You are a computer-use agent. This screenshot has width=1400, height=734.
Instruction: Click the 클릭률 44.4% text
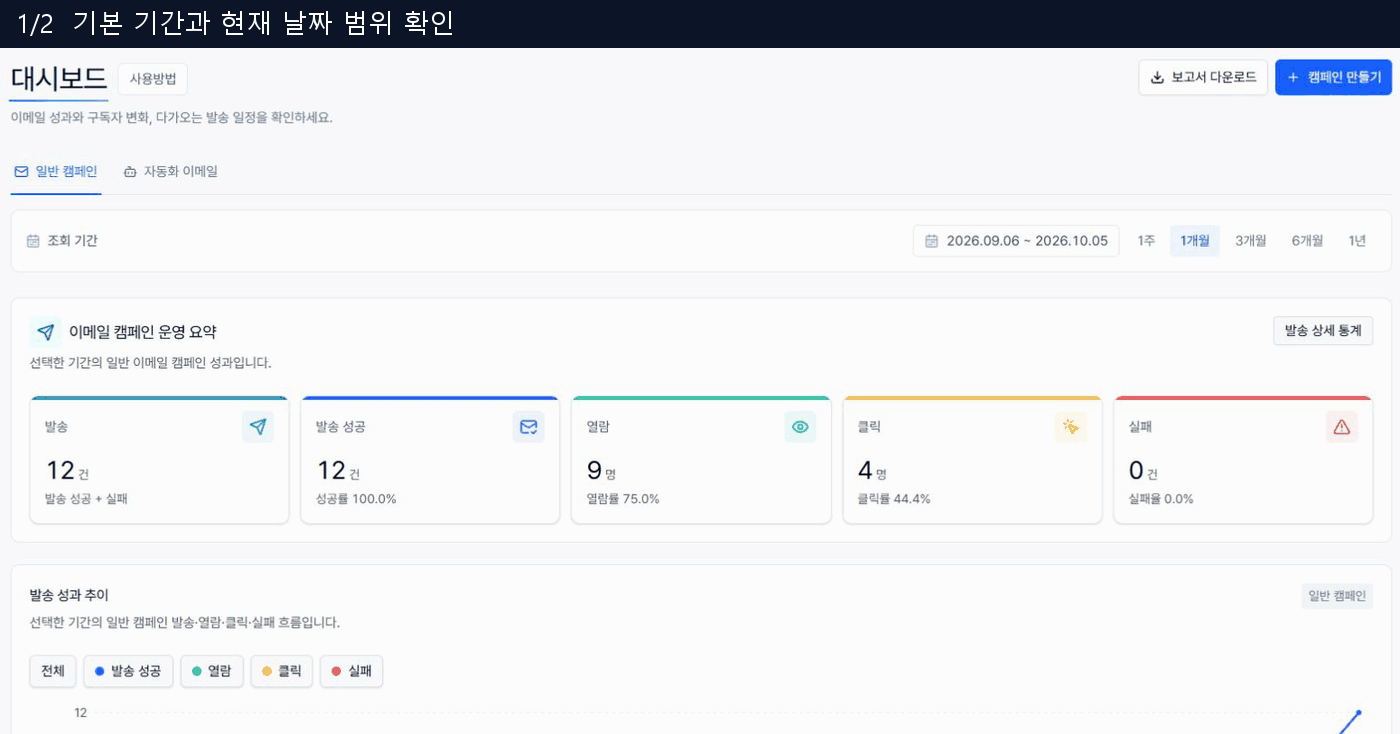tap(894, 499)
